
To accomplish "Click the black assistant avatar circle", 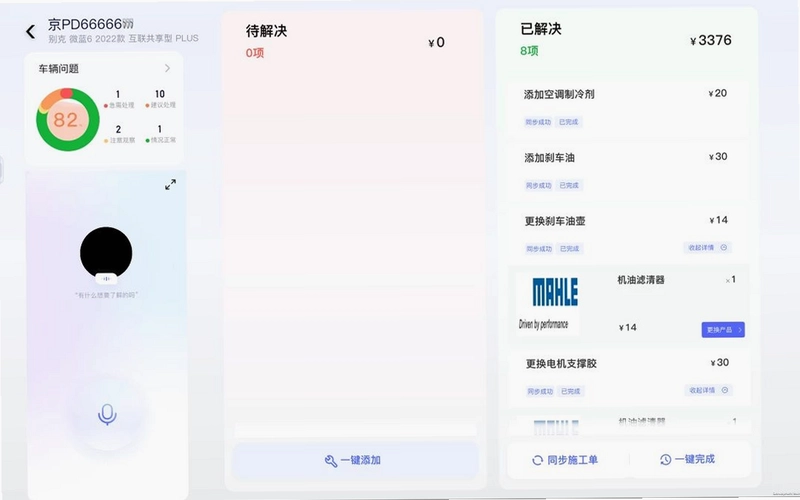I will click(x=106, y=253).
